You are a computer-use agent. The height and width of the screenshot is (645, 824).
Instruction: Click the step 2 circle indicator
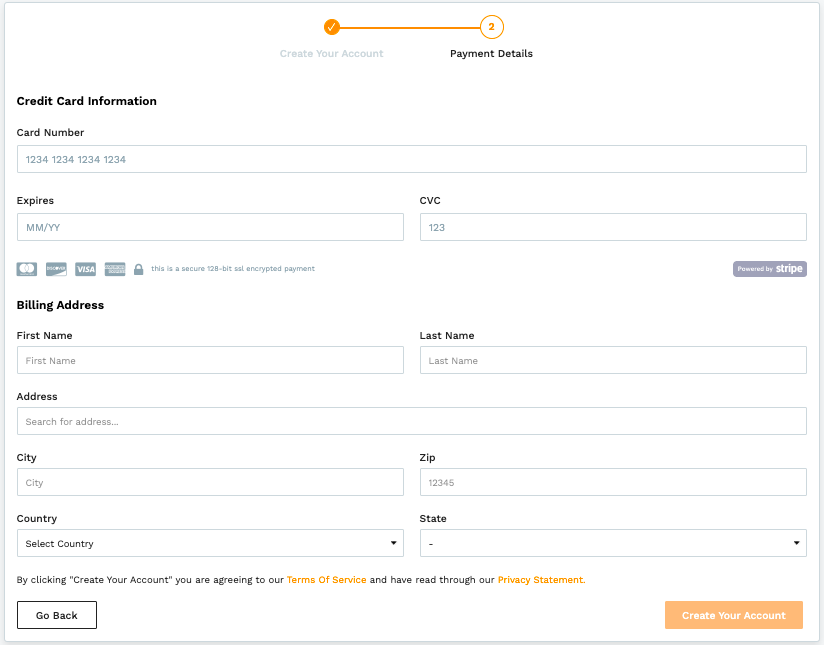tap(491, 27)
